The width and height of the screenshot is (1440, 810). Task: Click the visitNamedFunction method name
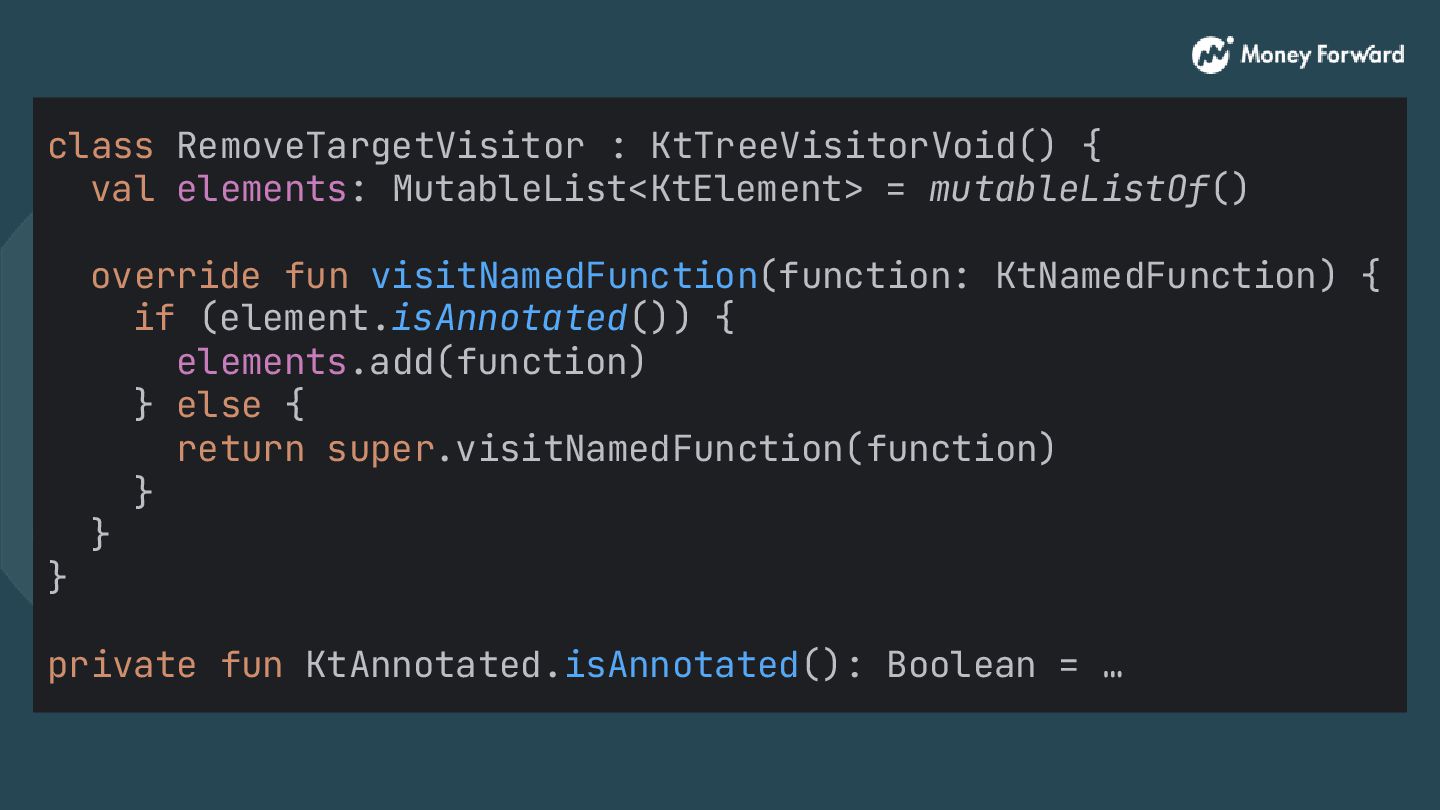565,276
